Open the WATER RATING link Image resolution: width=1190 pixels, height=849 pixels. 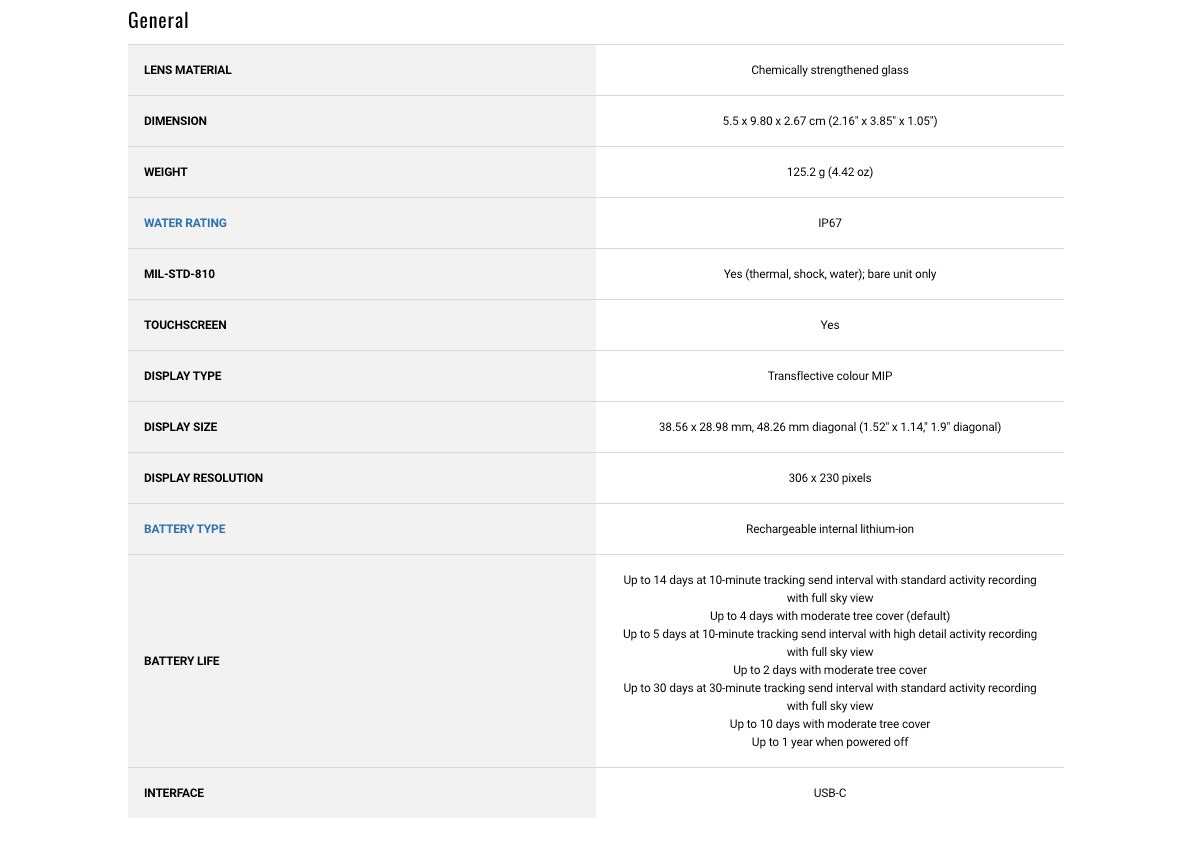pyautogui.click(x=185, y=223)
